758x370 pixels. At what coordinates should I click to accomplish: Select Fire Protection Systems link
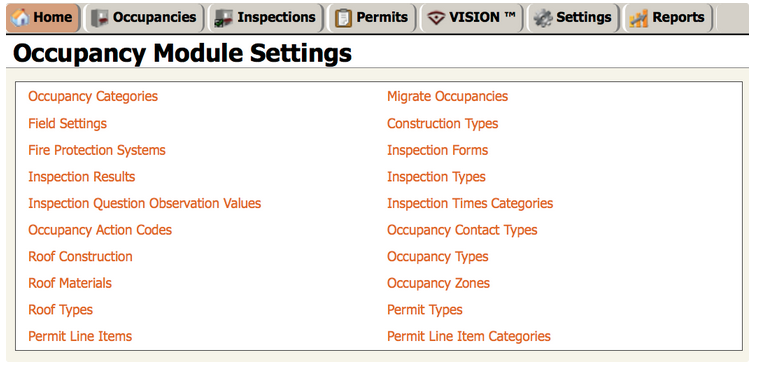pos(97,150)
